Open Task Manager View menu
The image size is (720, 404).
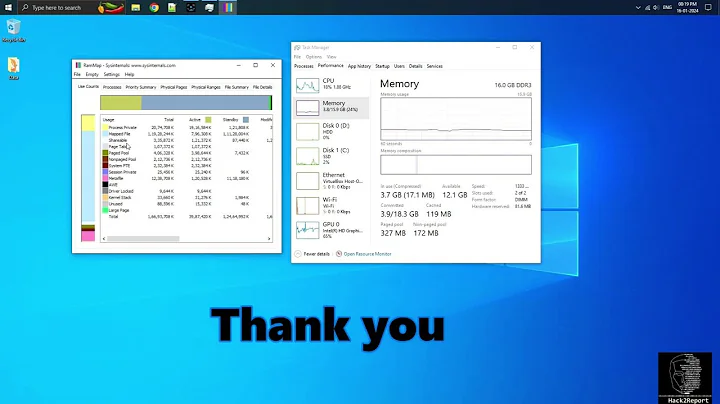tap(332, 57)
